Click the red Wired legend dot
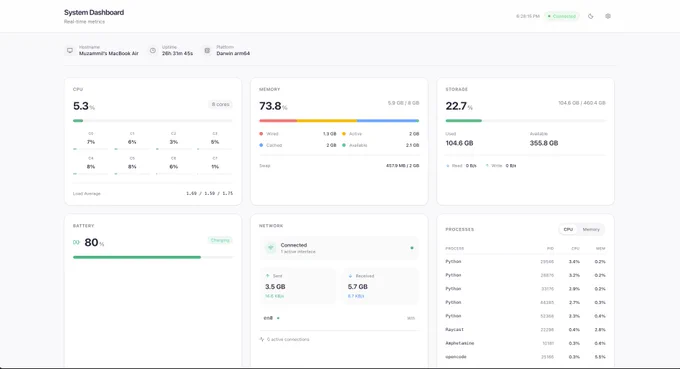 pyautogui.click(x=261, y=134)
